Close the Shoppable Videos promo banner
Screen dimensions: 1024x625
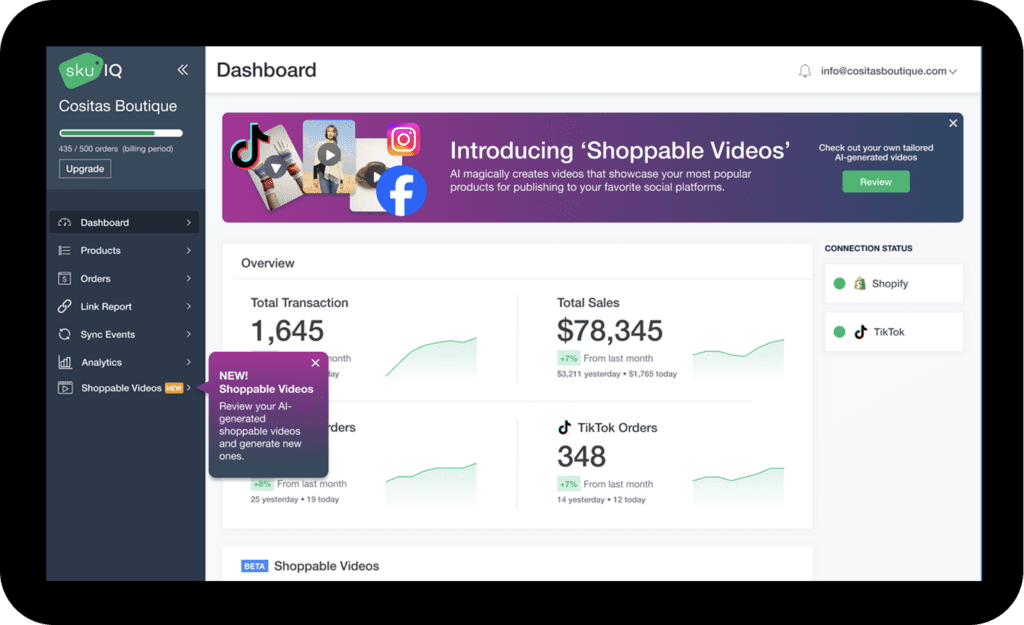(953, 123)
